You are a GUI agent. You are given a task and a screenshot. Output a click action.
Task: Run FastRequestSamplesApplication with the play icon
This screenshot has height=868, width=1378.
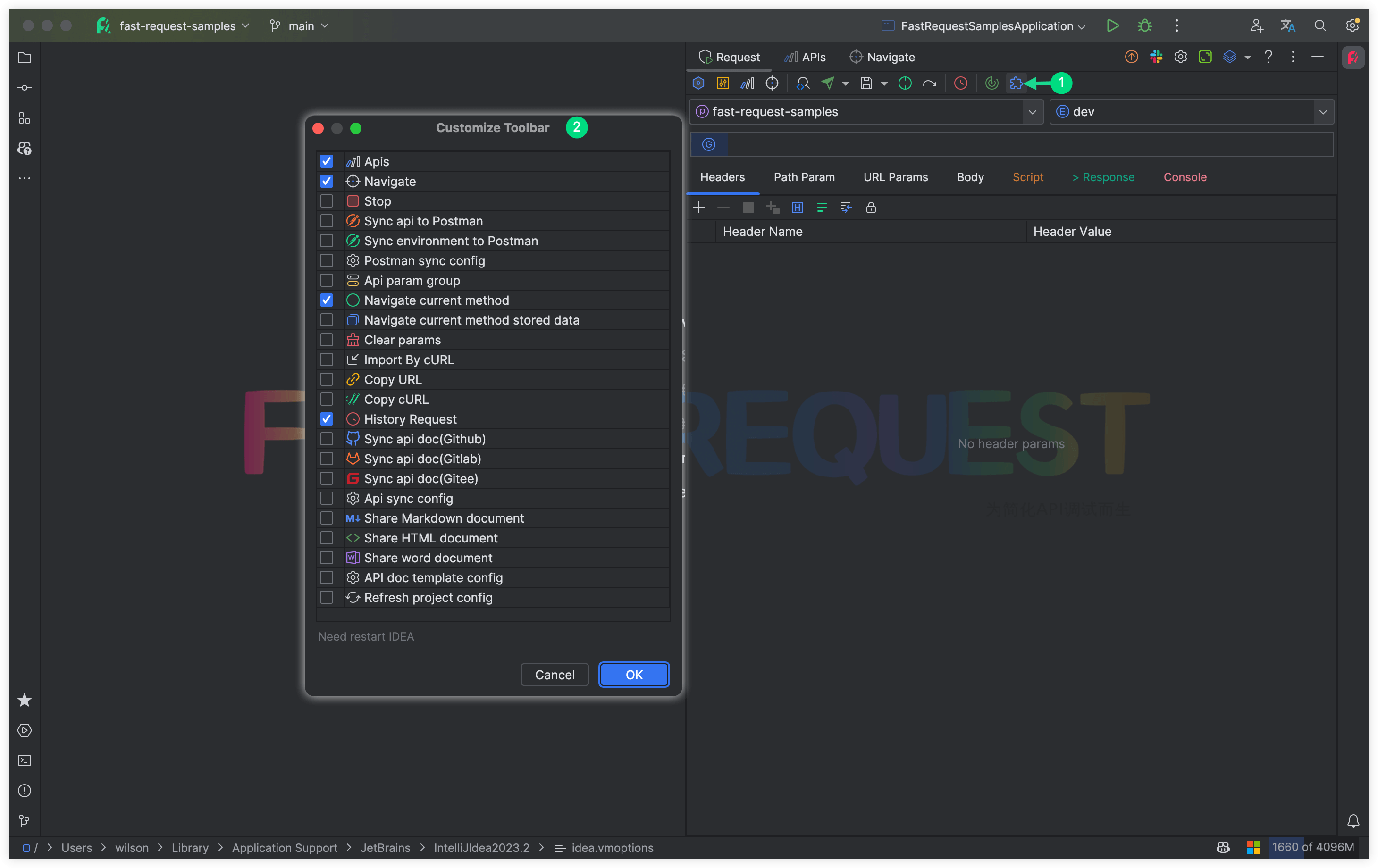click(1112, 26)
